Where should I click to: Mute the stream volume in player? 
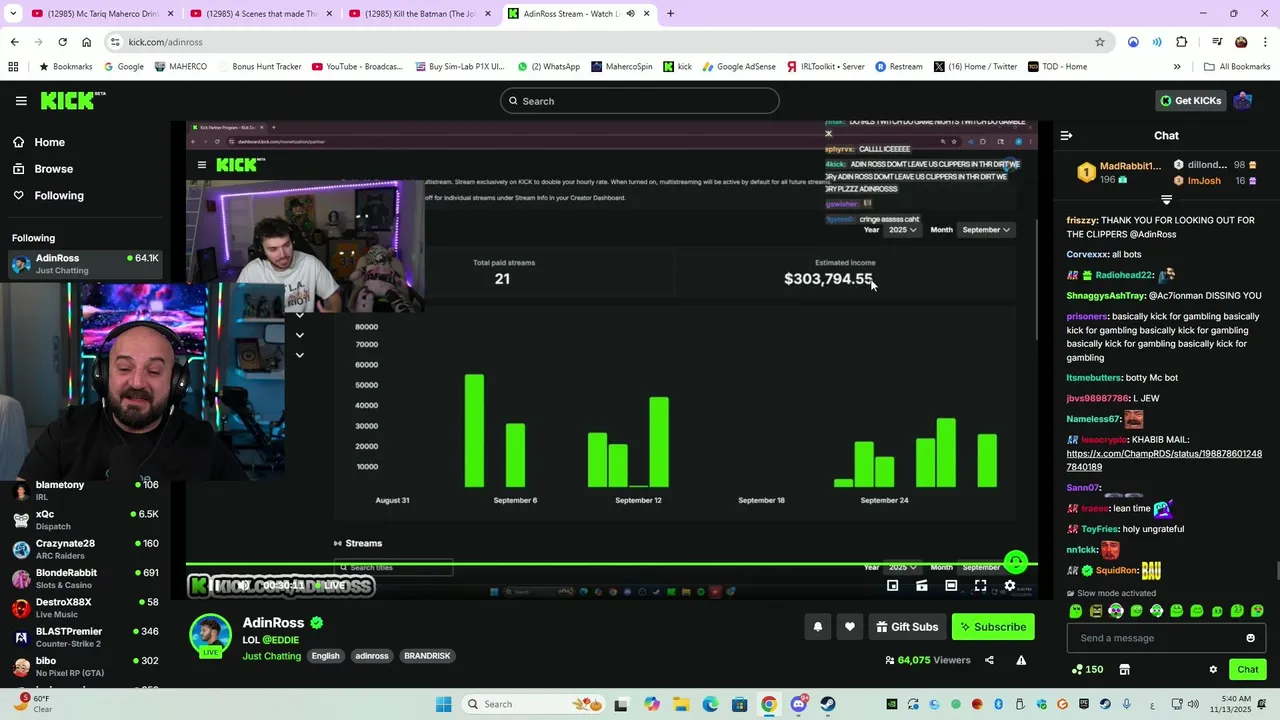click(243, 586)
